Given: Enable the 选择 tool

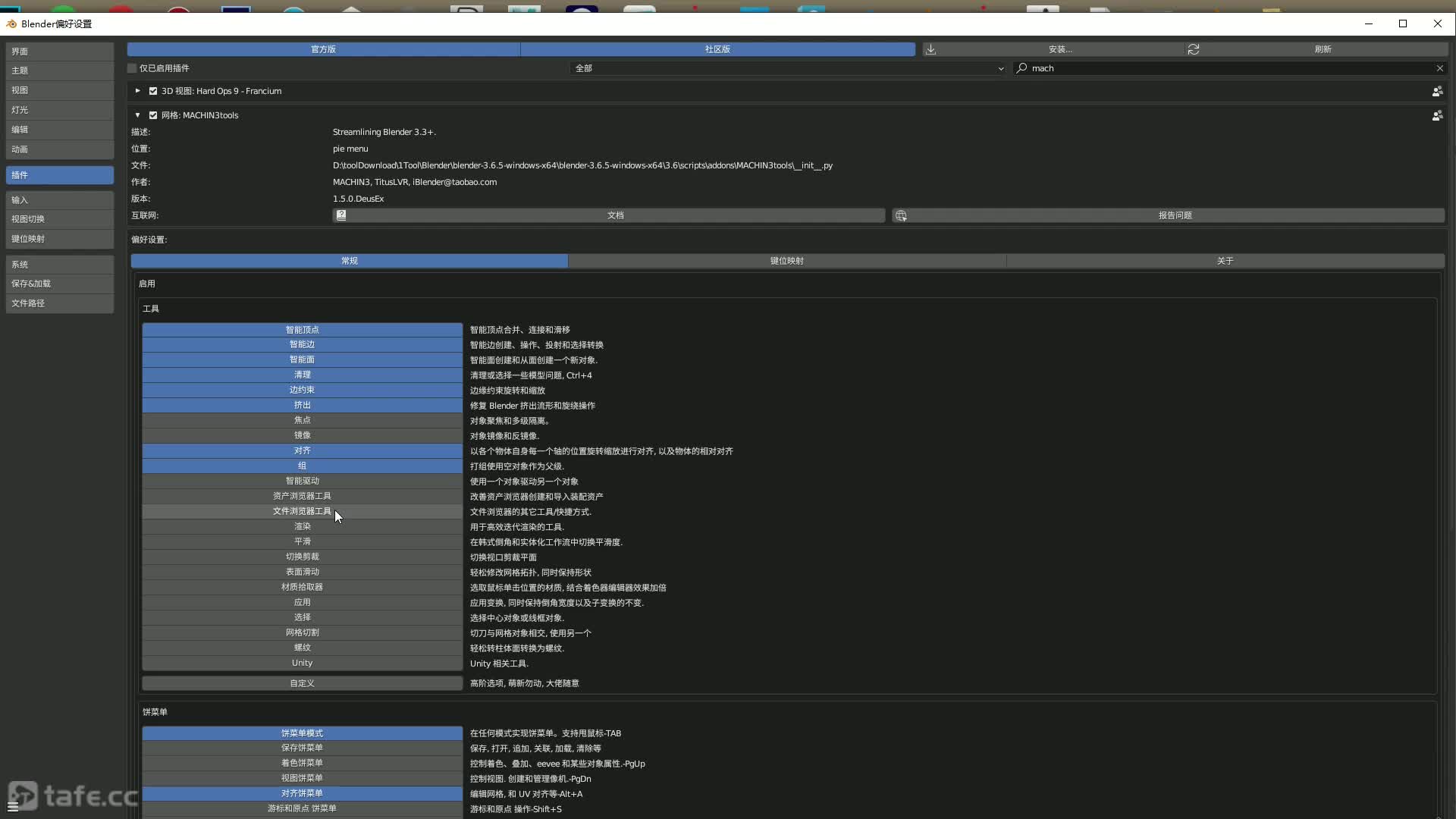Looking at the screenshot, I should click(x=302, y=617).
